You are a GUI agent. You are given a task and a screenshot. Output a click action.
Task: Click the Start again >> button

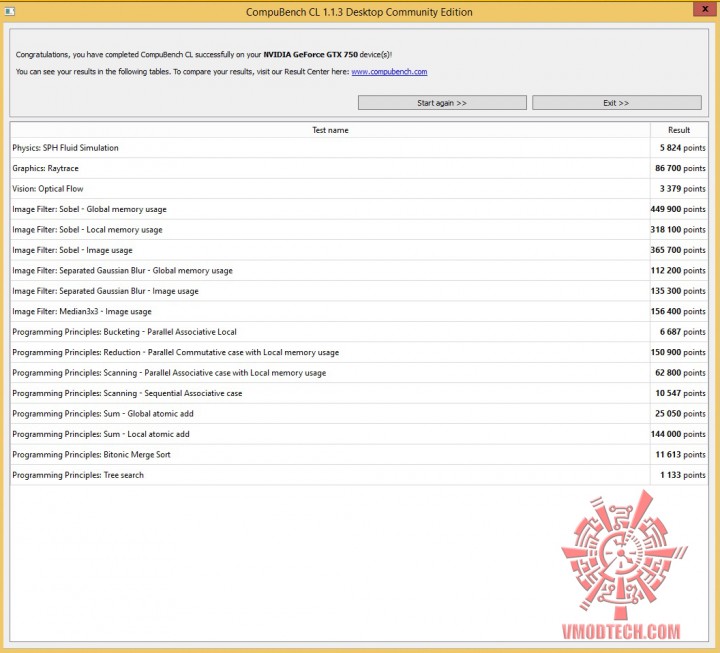(442, 103)
